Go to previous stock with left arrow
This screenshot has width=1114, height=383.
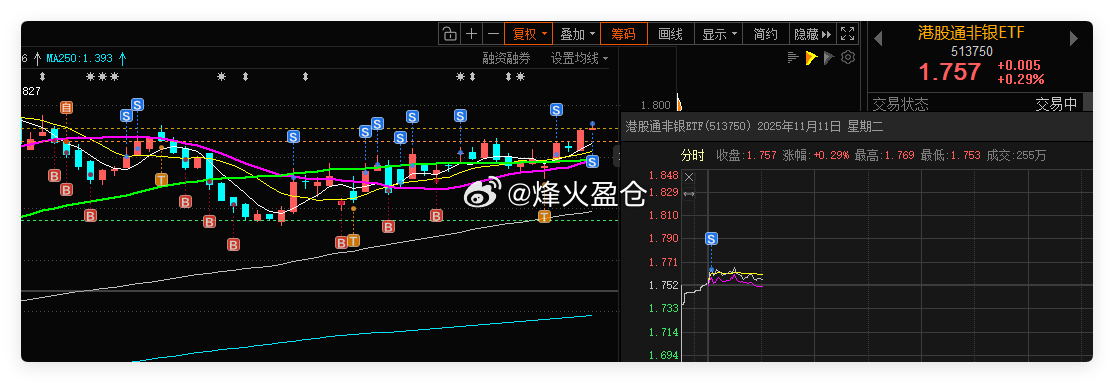click(x=878, y=38)
